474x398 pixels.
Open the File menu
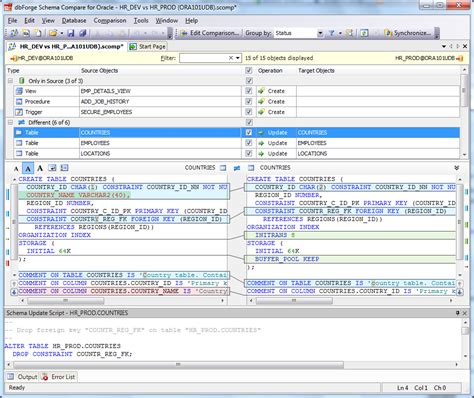[x=12, y=21]
